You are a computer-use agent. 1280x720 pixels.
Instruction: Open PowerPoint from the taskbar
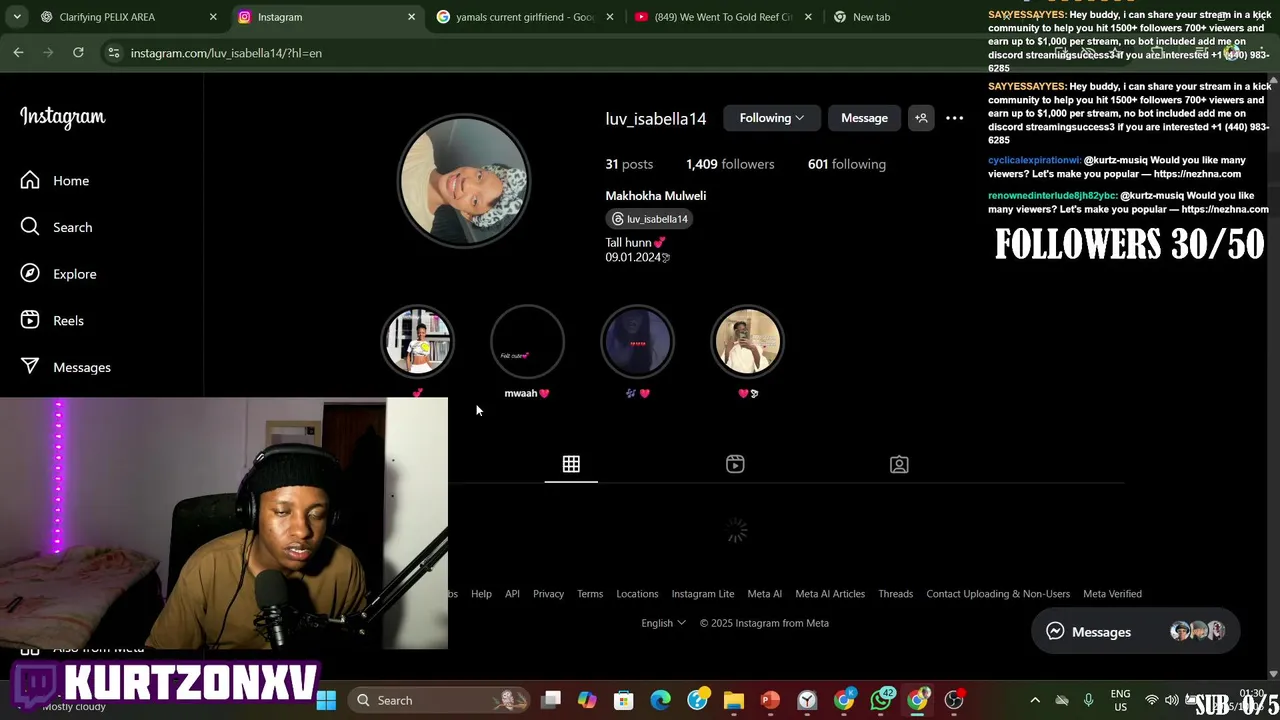pos(770,701)
